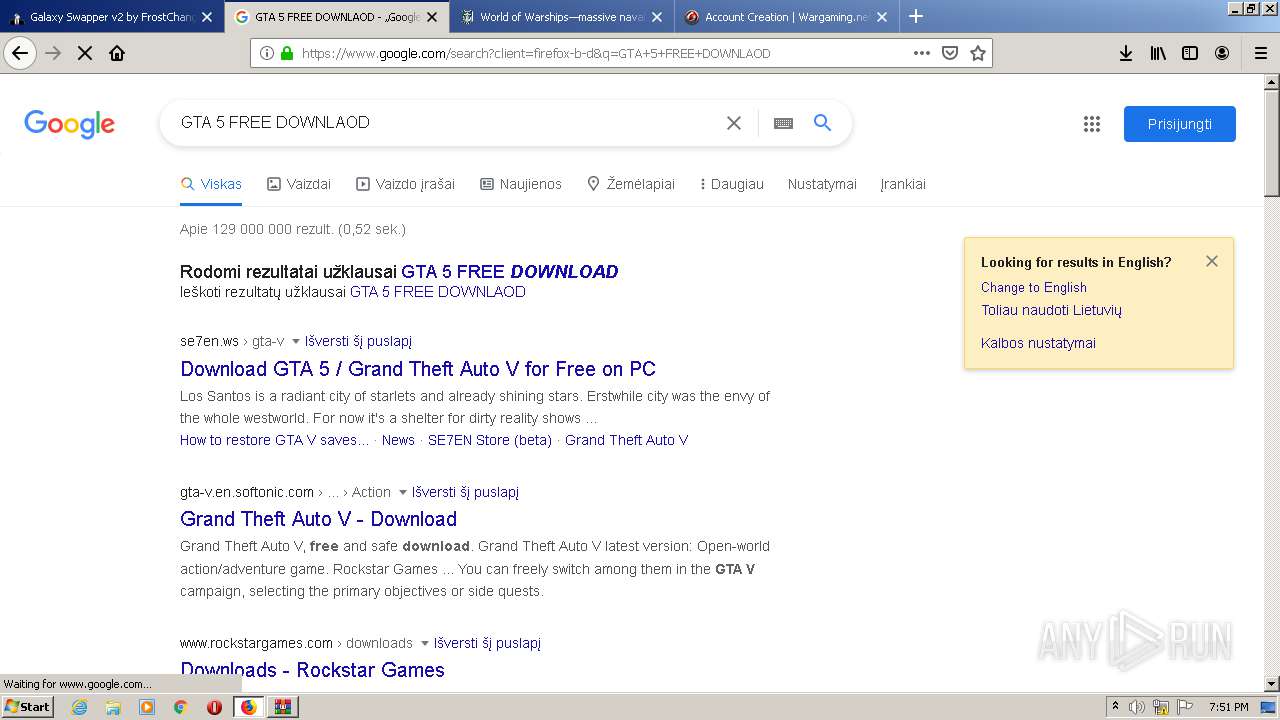Expand the dropdown arrow beside se7en.ws result

[x=296, y=342]
